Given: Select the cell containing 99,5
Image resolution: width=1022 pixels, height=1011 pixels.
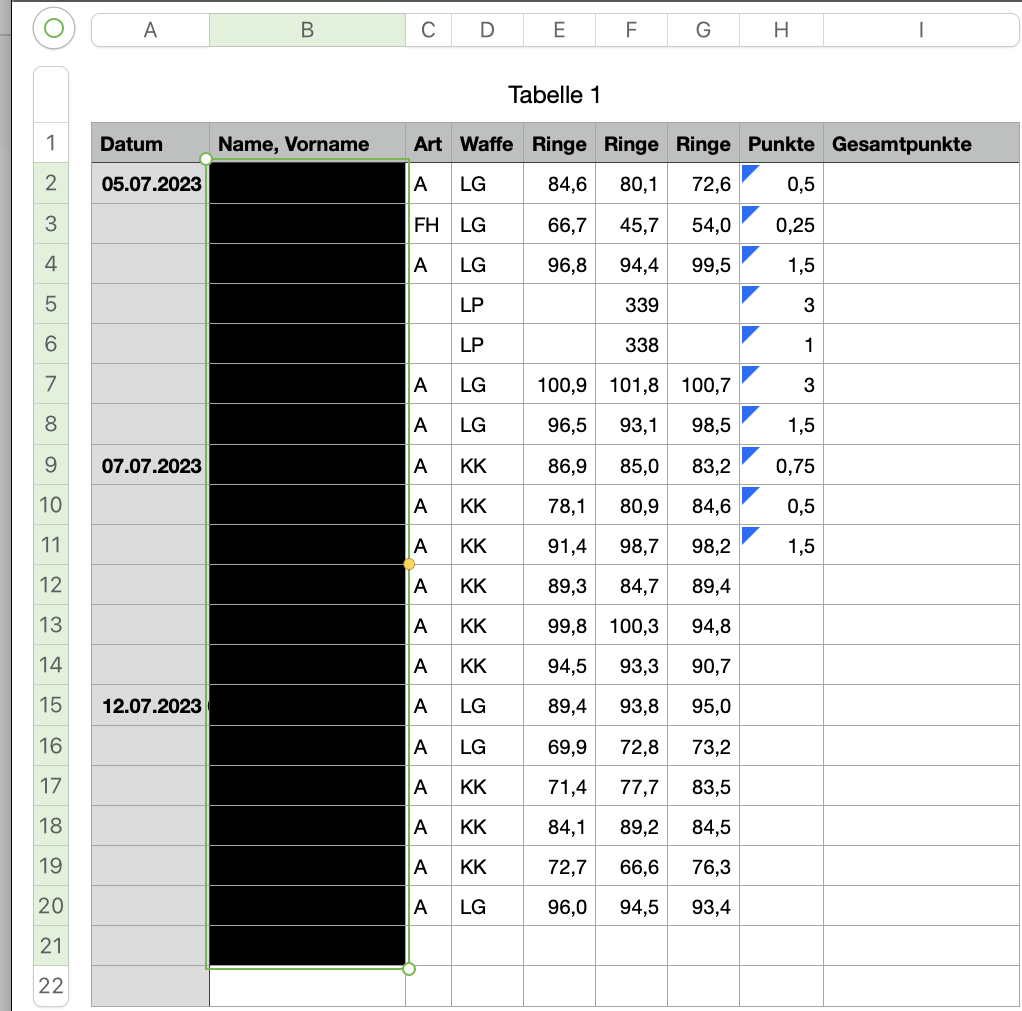Looking at the screenshot, I should click(703, 264).
